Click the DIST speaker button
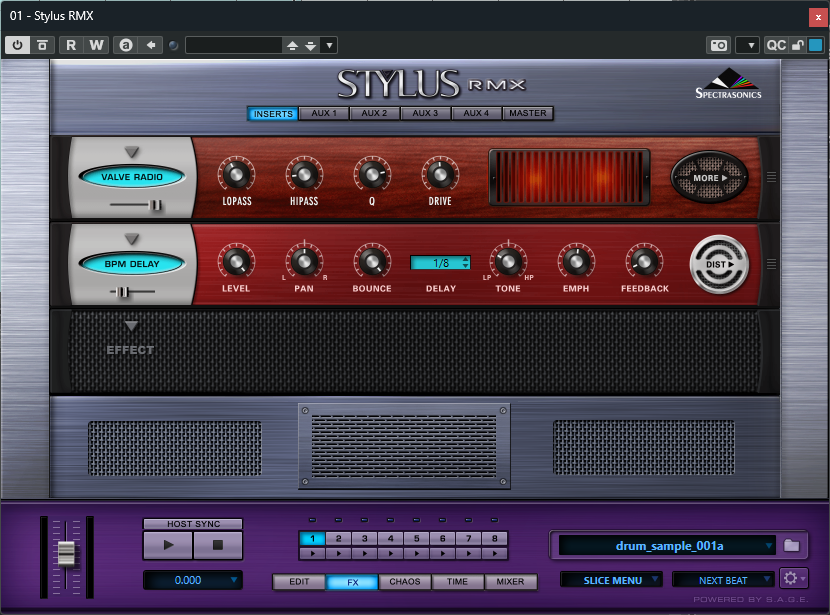The width and height of the screenshot is (830, 615). 719,264
